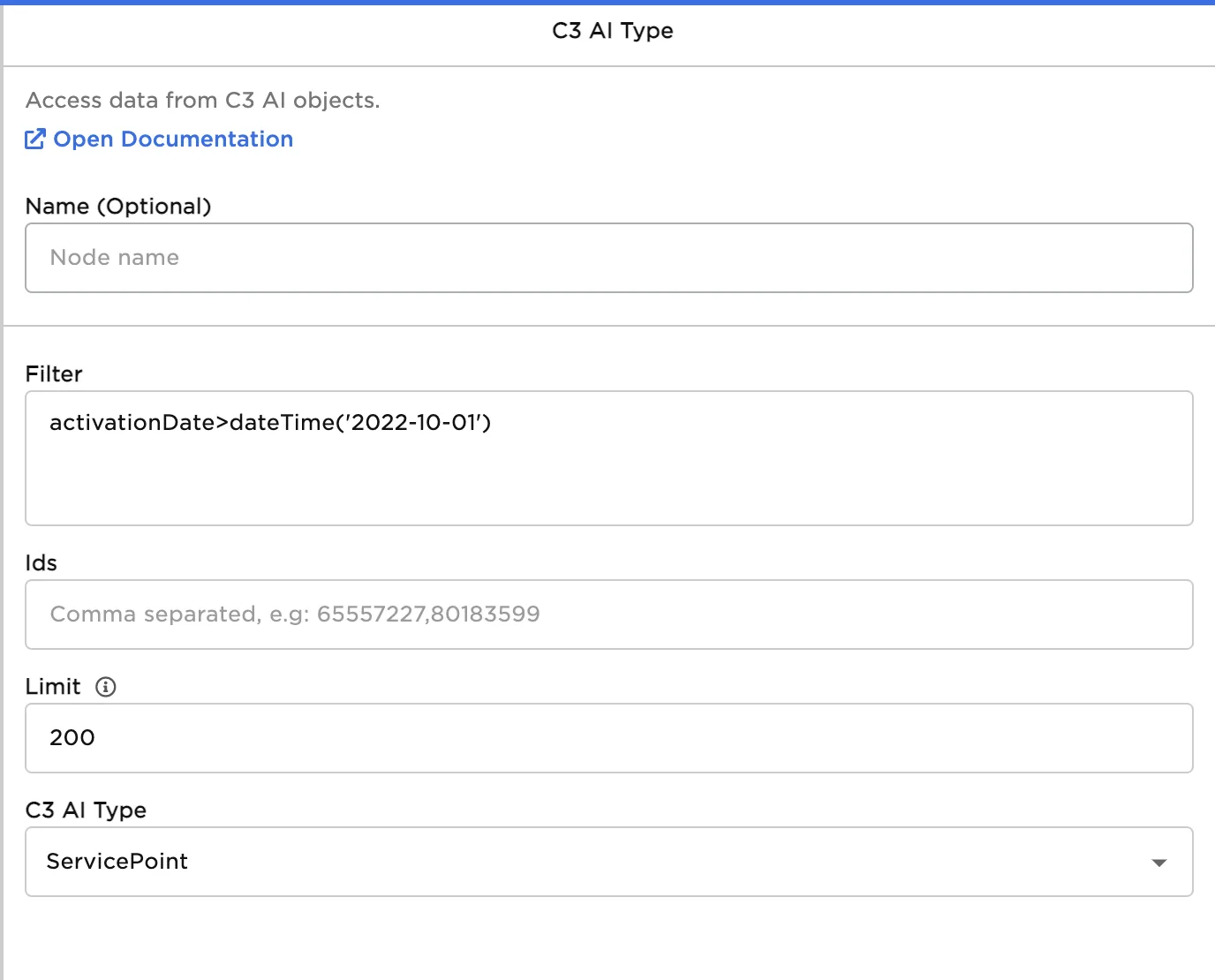Viewport: 1215px width, 980px height.
Task: Click the C3 AI Type panel title
Action: pos(613,31)
